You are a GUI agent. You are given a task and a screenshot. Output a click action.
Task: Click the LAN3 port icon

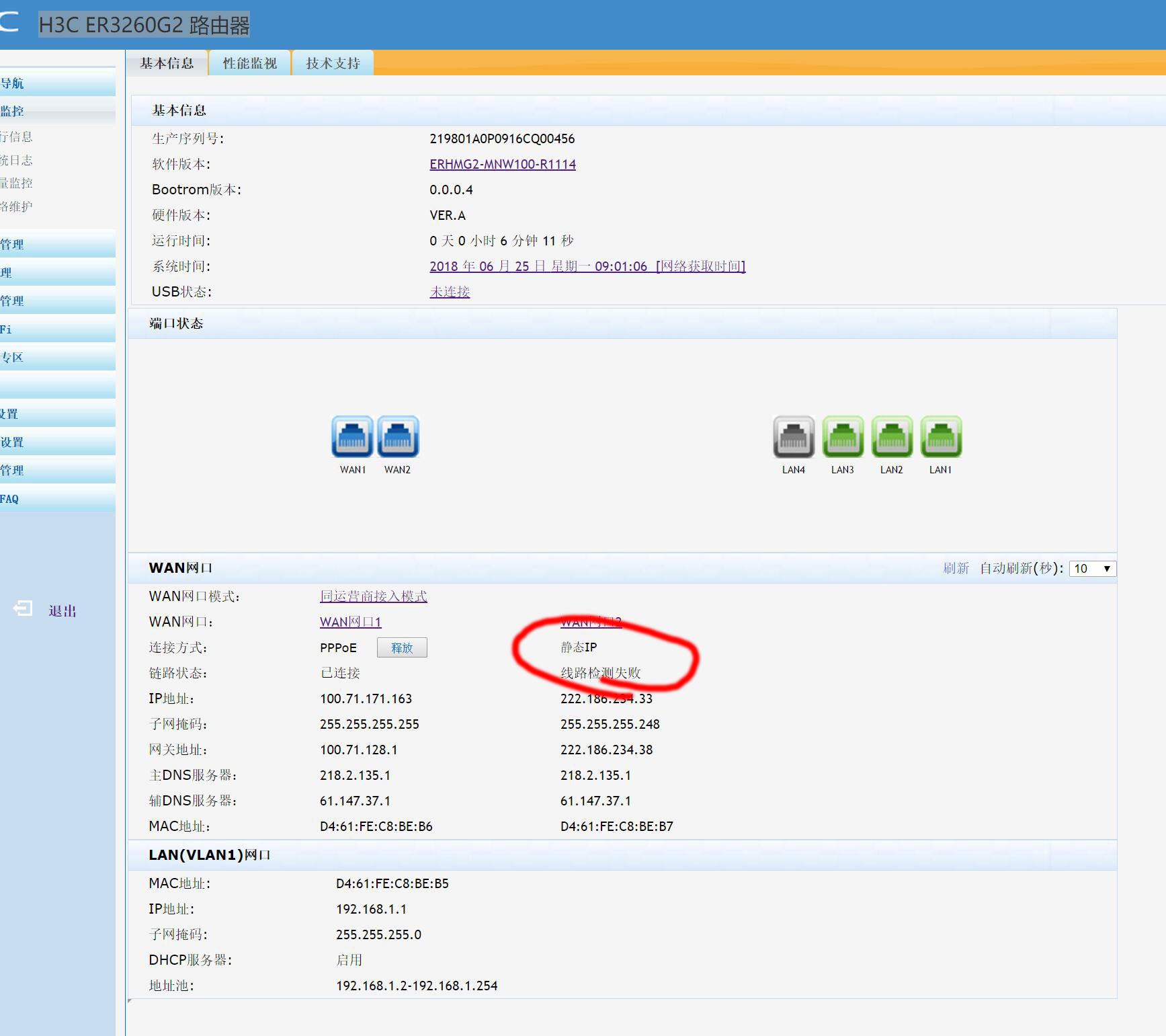point(843,436)
